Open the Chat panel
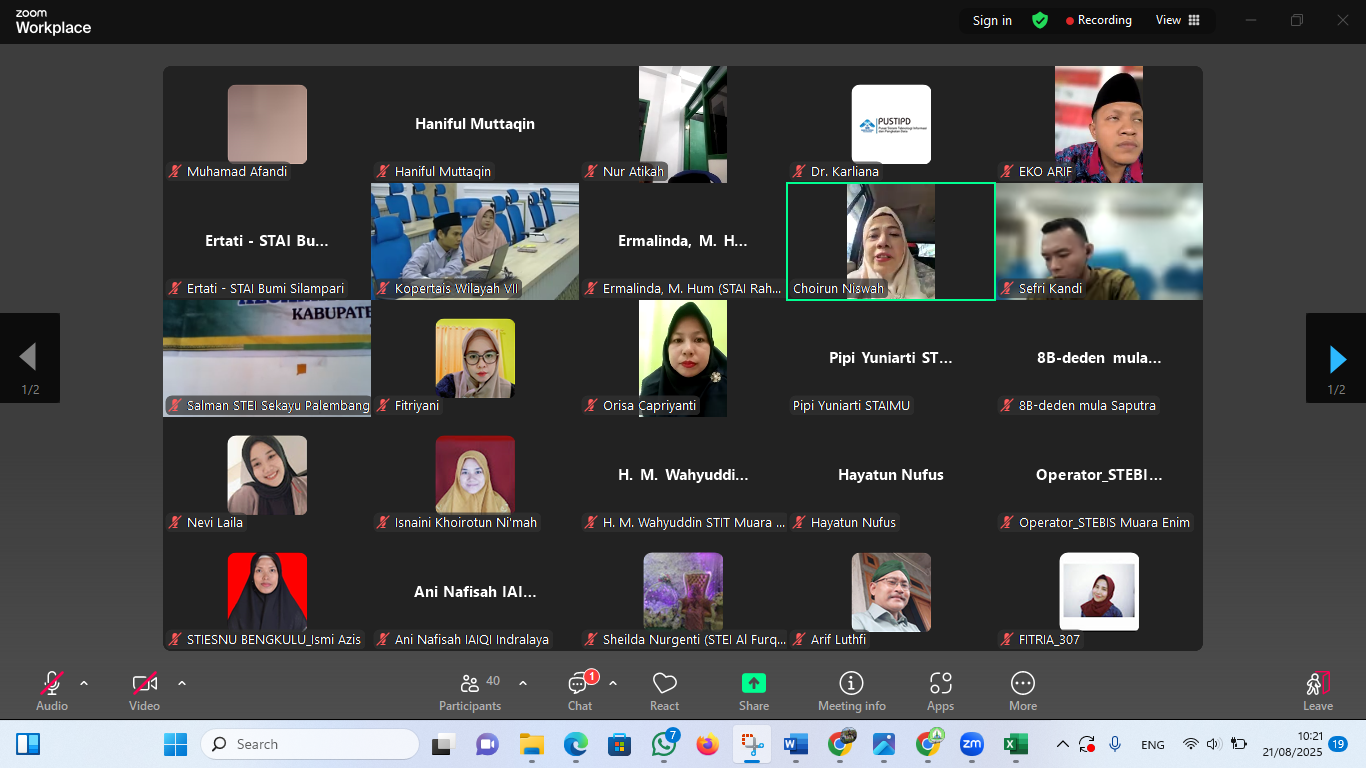 pyautogui.click(x=580, y=690)
